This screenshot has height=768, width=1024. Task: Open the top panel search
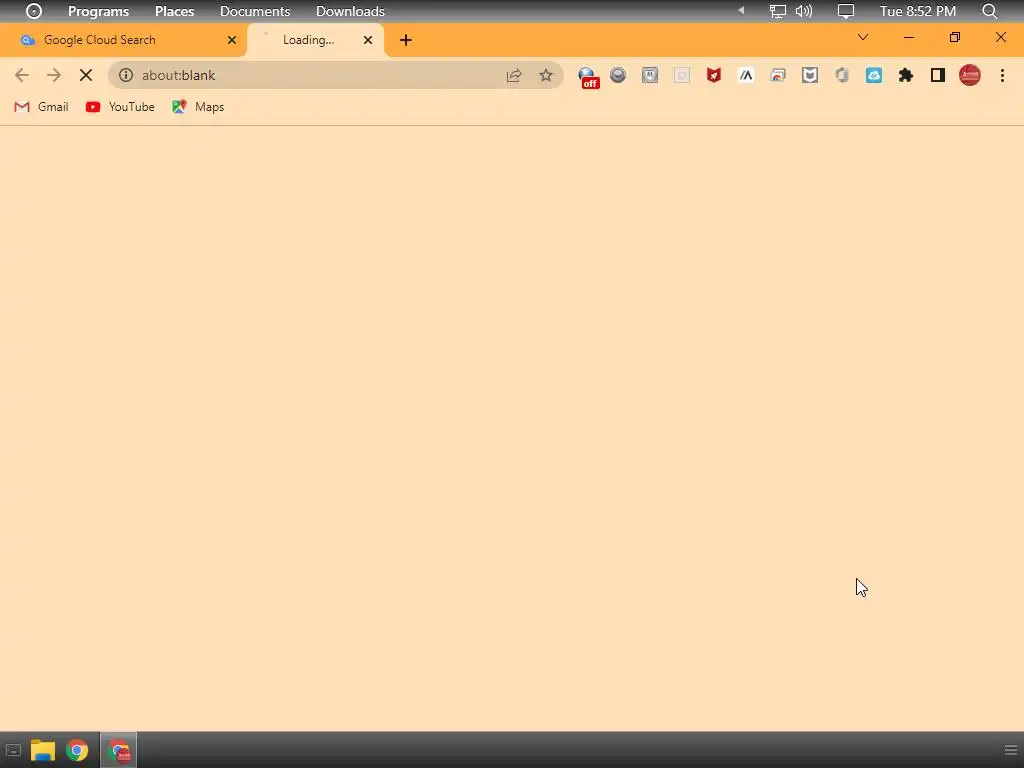(x=989, y=11)
